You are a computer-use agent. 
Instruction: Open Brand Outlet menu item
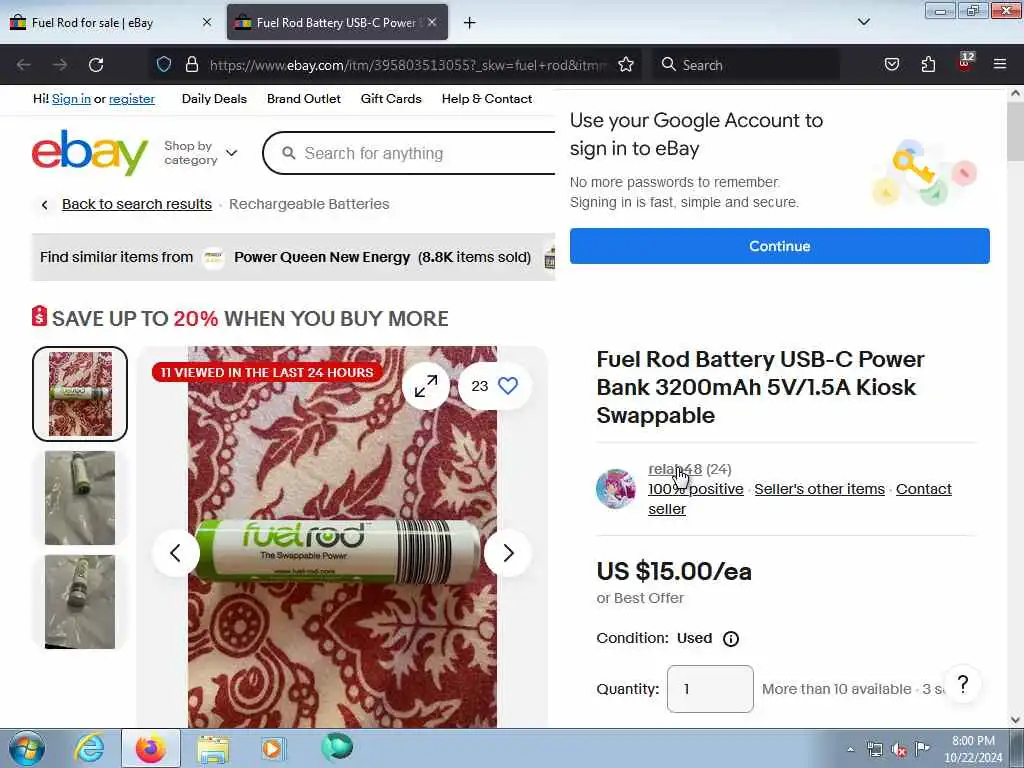304,99
